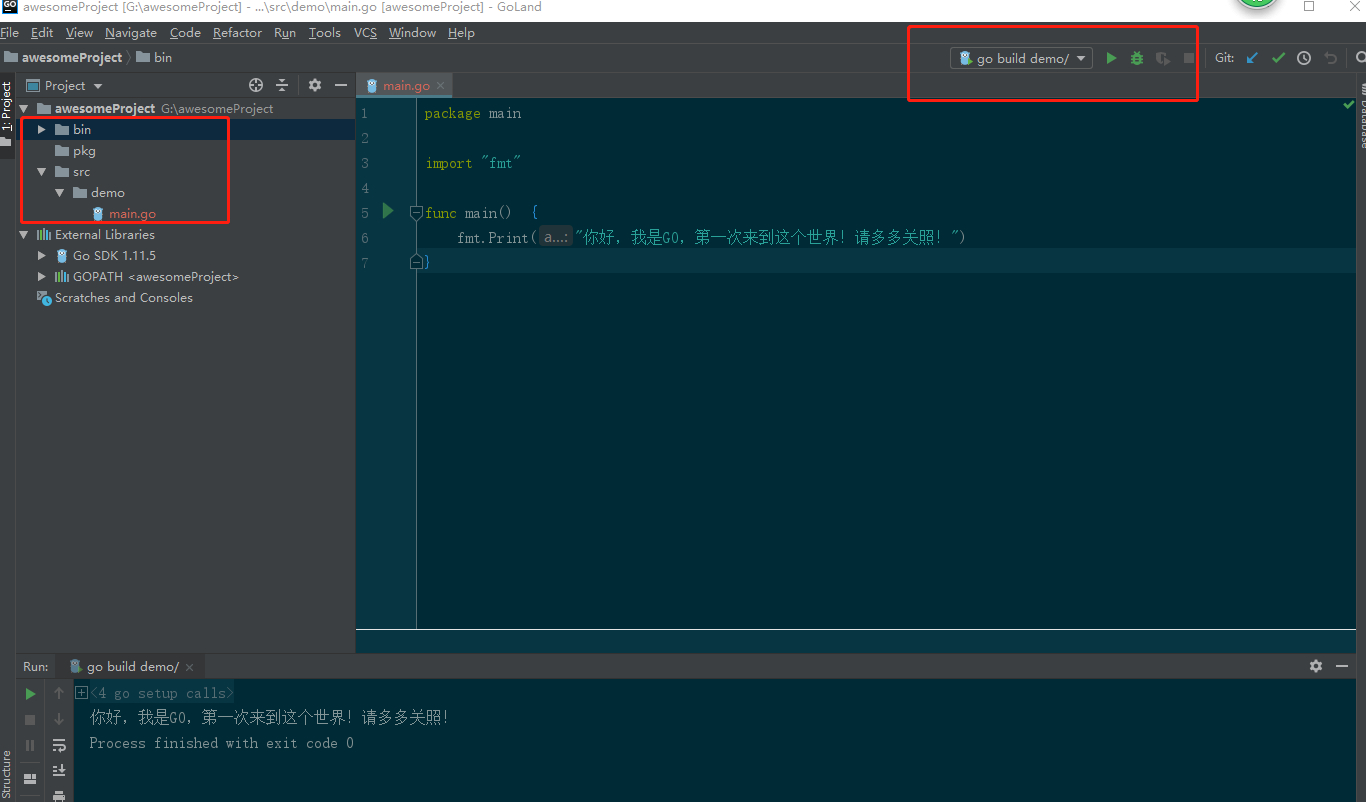The image size is (1366, 802).
Task: Enable scroll to end in the Run console
Action: pos(59,770)
